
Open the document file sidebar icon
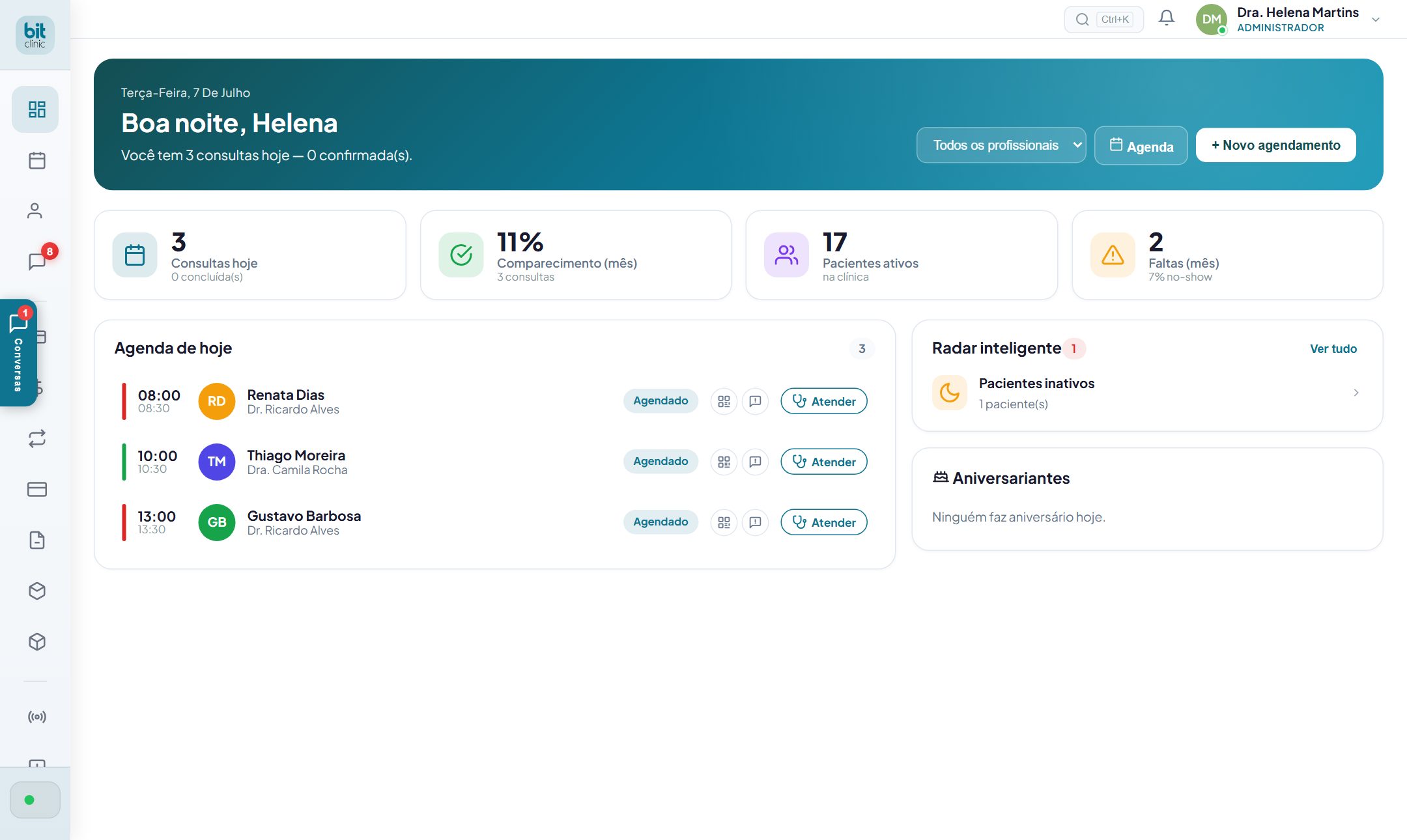37,540
